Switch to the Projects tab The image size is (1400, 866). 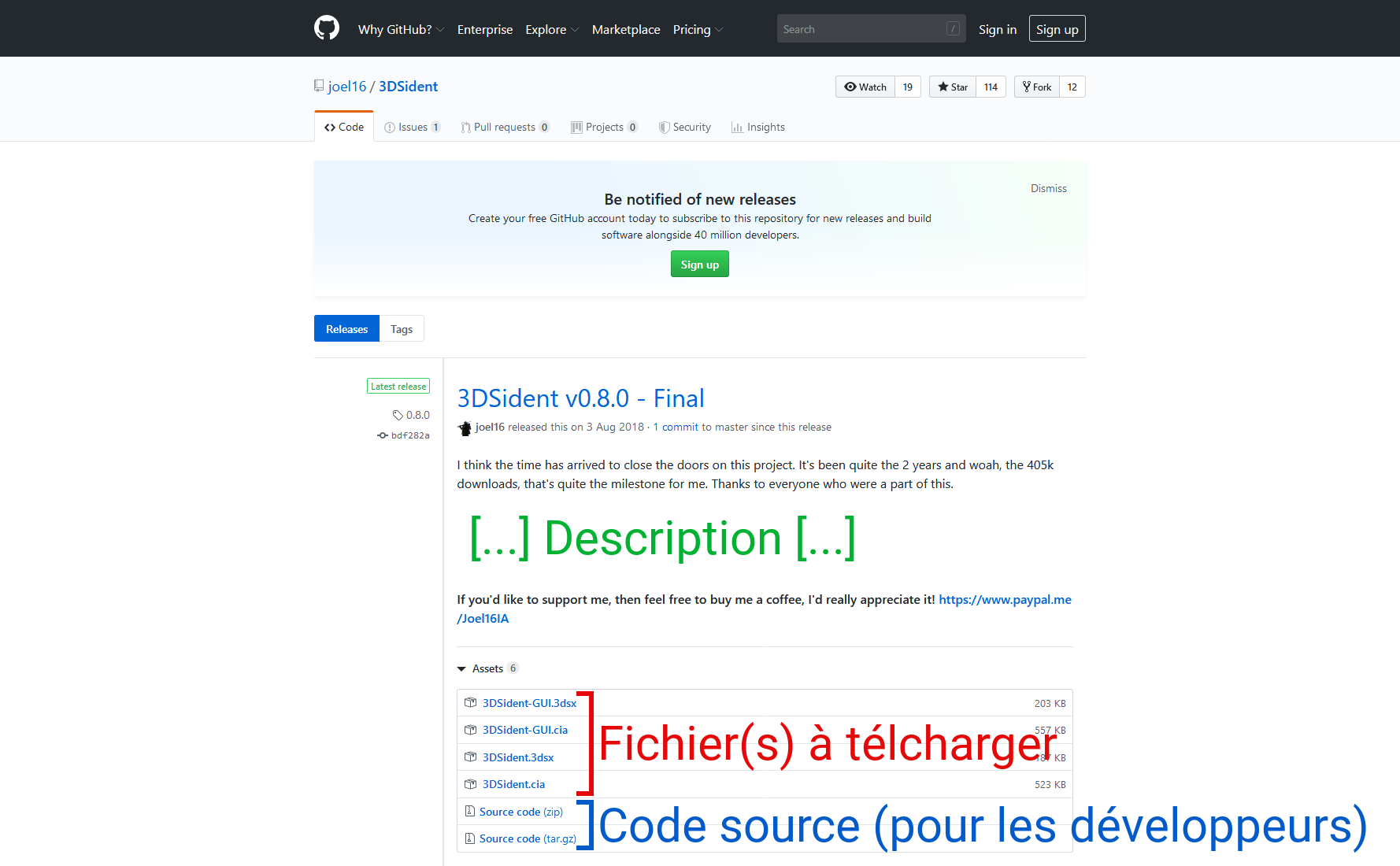pyautogui.click(x=604, y=127)
